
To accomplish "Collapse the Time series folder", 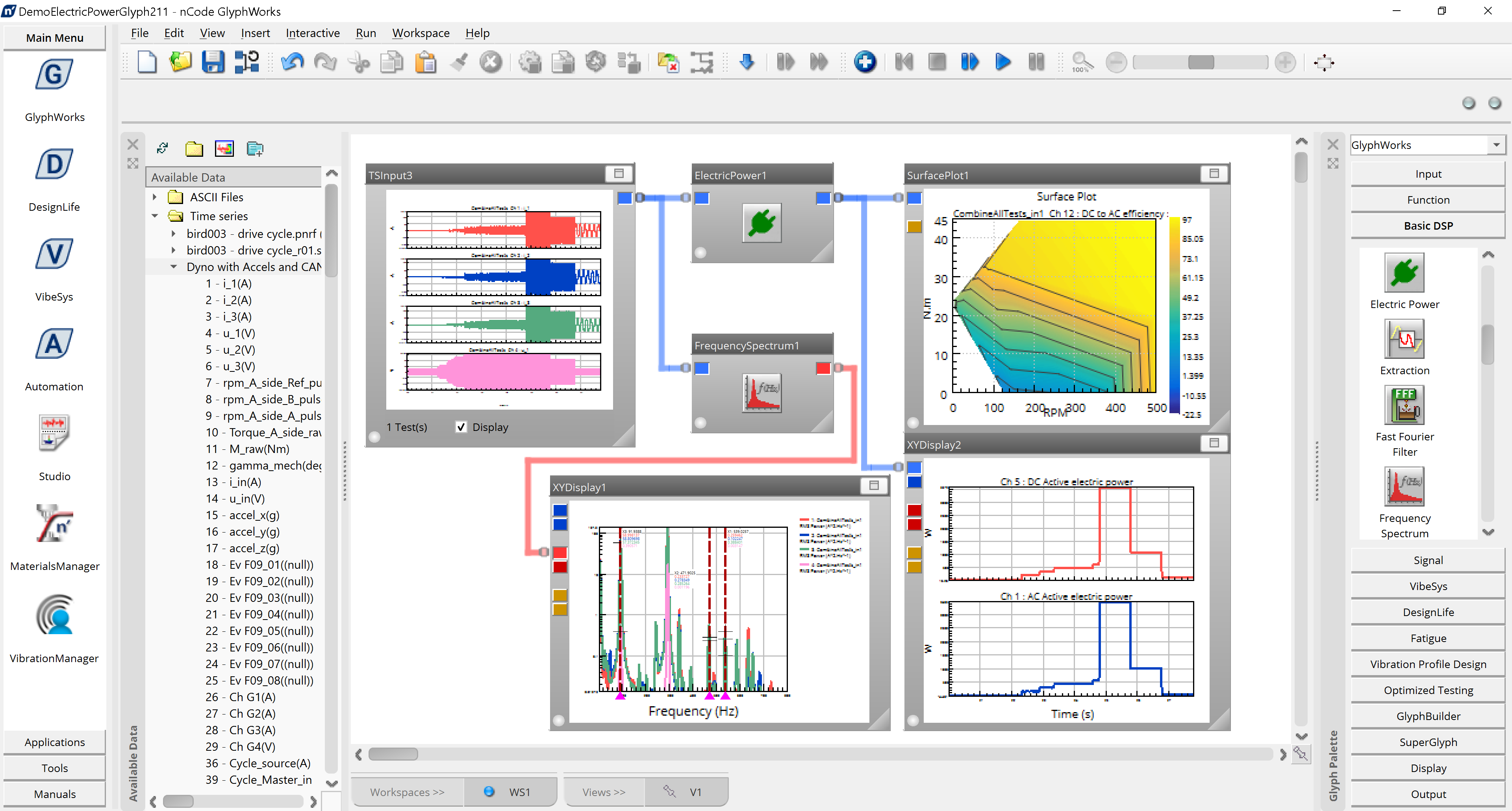I will [155, 216].
